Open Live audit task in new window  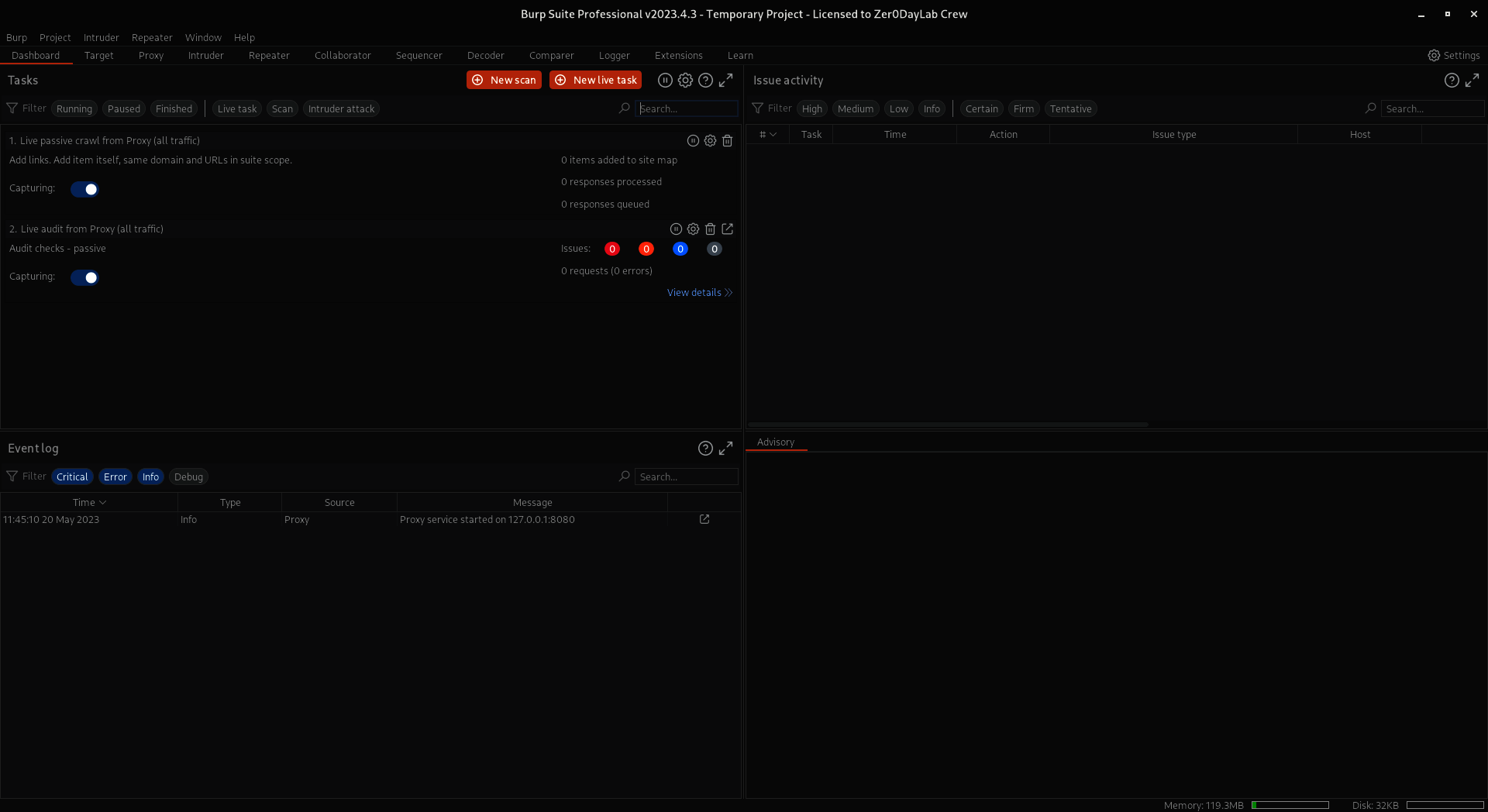pyautogui.click(x=727, y=229)
